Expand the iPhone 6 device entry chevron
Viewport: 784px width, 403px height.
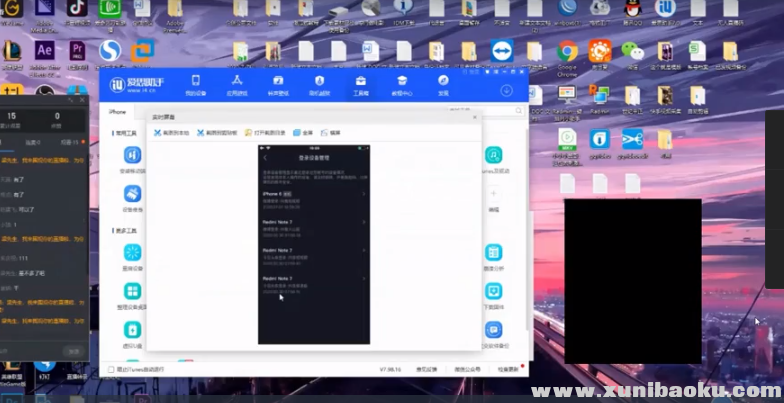(x=363, y=194)
